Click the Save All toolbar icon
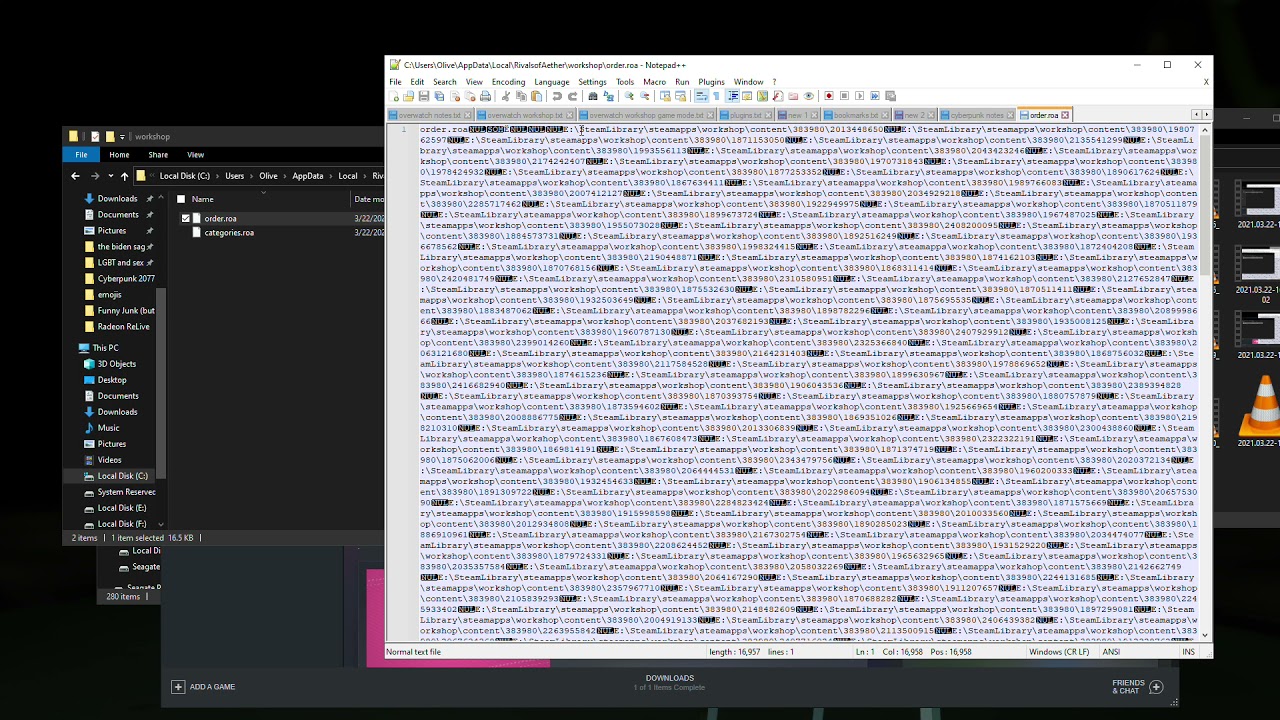This screenshot has height=720, width=1280. pyautogui.click(x=439, y=96)
